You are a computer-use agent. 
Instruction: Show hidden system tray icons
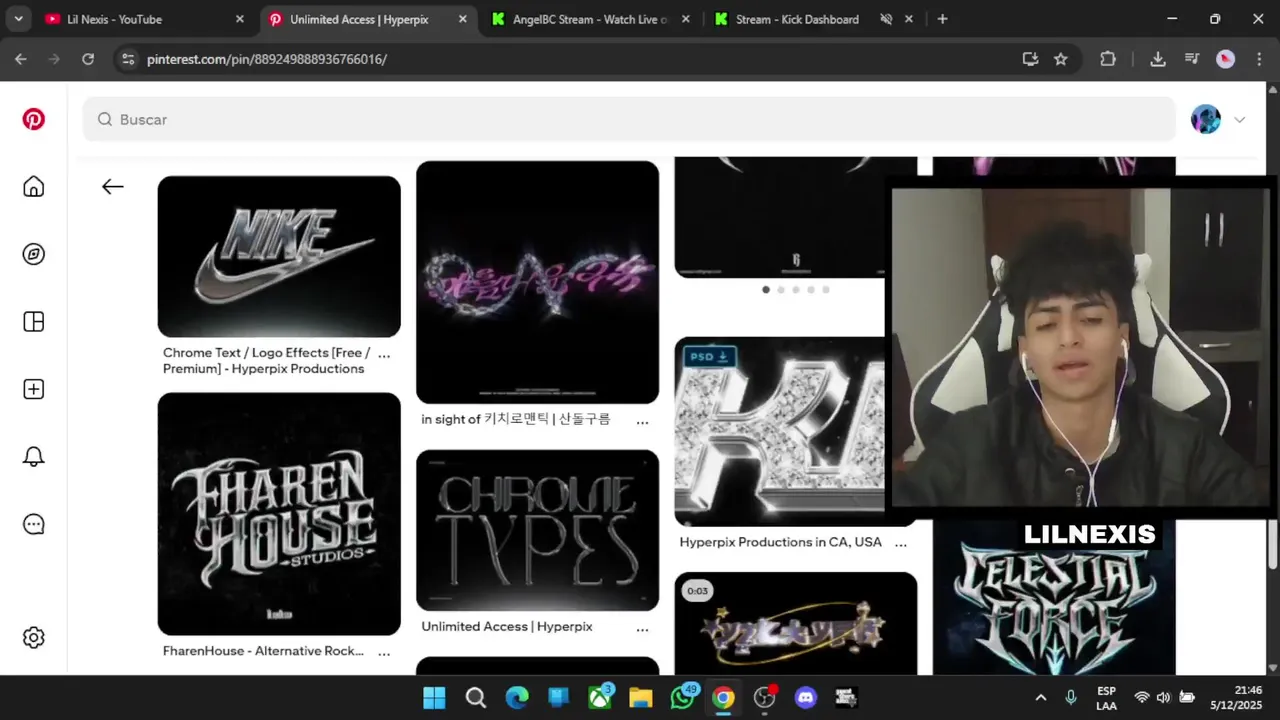tap(1040, 698)
